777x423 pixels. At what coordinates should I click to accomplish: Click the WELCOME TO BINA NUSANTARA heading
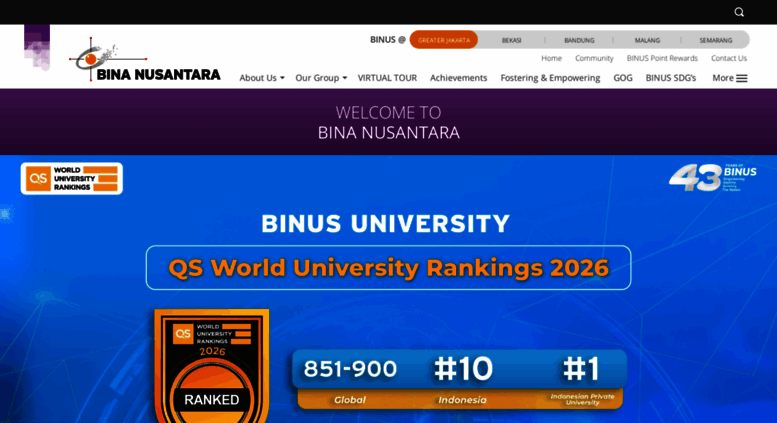388,122
